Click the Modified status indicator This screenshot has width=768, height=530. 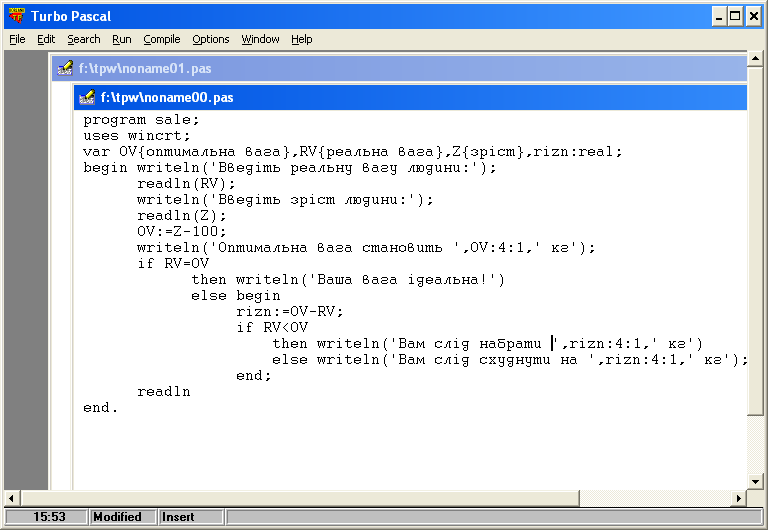coord(122,517)
